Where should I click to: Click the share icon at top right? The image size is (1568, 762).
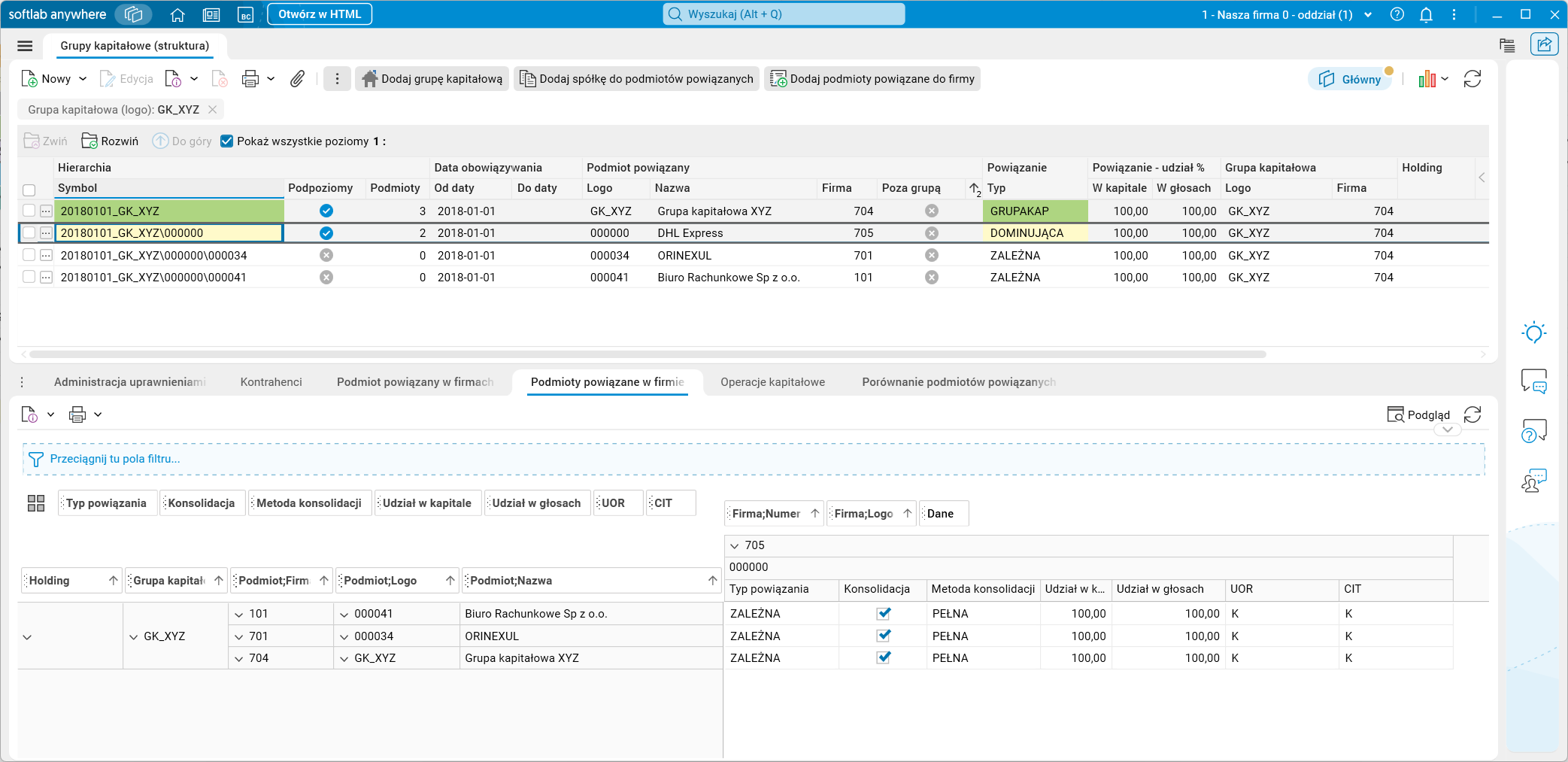pos(1544,45)
